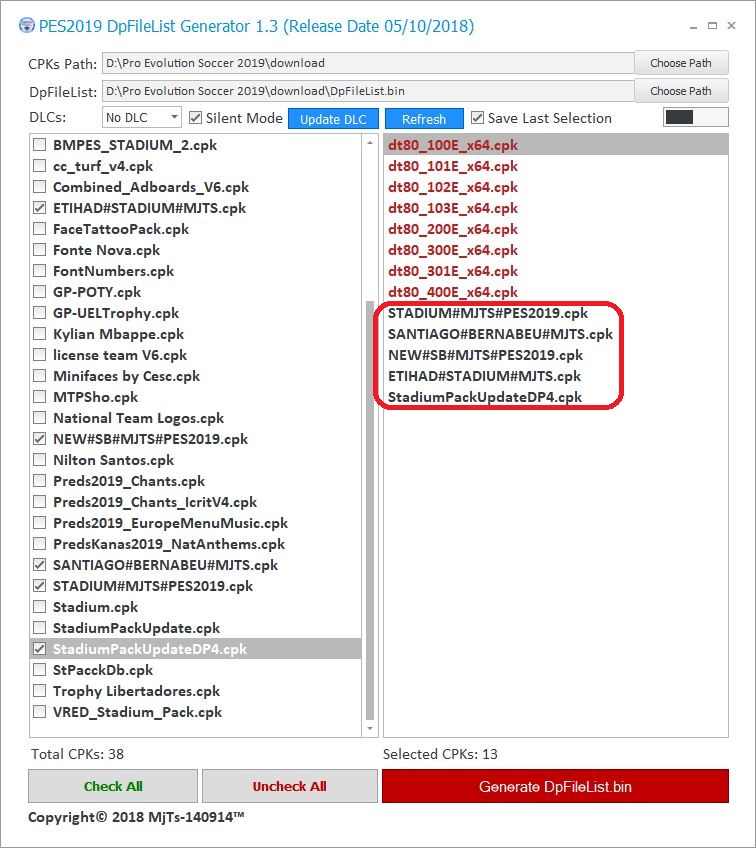Click the Check All button
This screenshot has height=848, width=756.
click(x=113, y=786)
